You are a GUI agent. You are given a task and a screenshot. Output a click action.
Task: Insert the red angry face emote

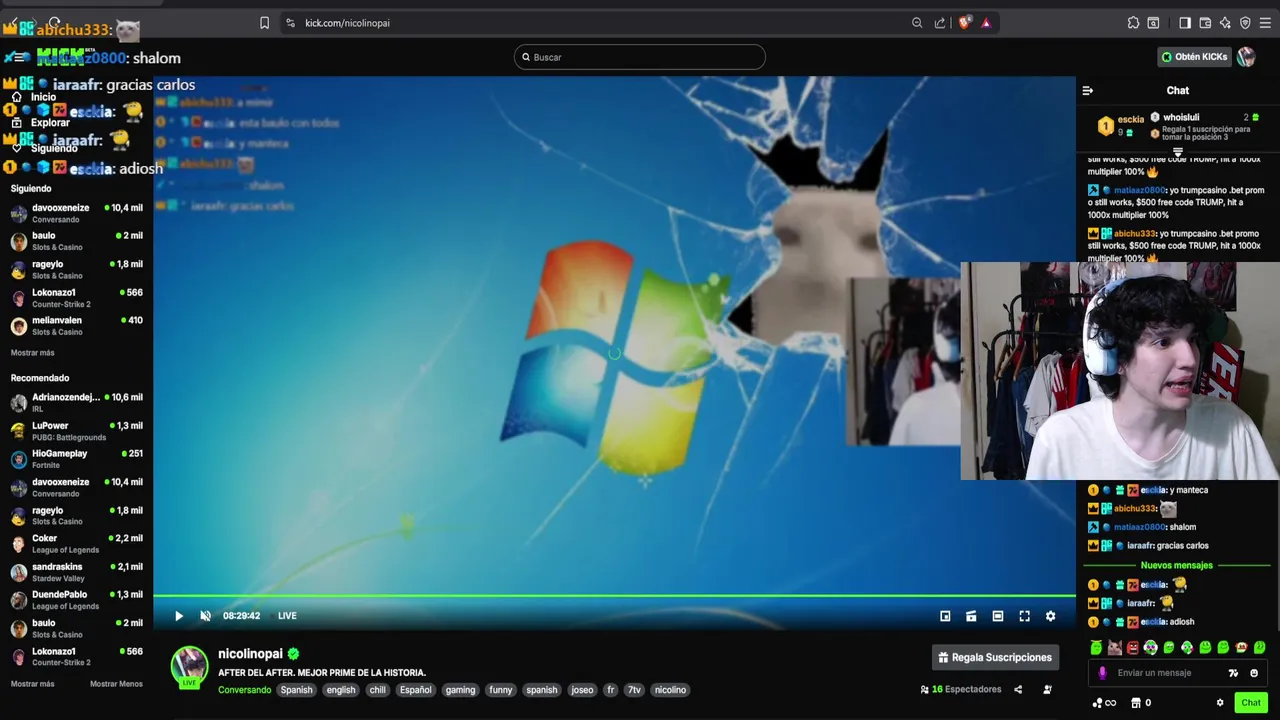click(x=1132, y=648)
